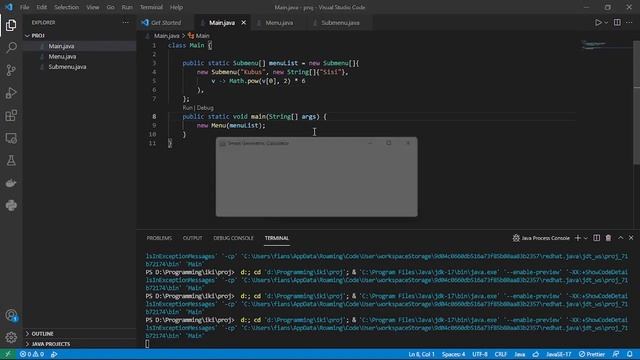Split the terminal
Screen dimensions: 640x360
click(596, 238)
